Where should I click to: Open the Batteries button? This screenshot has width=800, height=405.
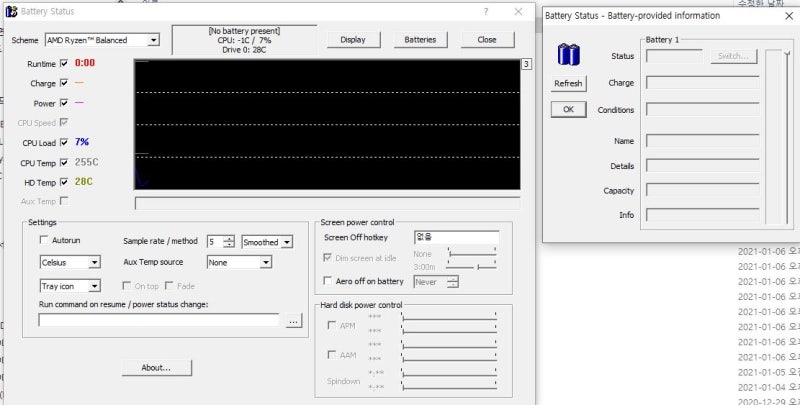420,40
